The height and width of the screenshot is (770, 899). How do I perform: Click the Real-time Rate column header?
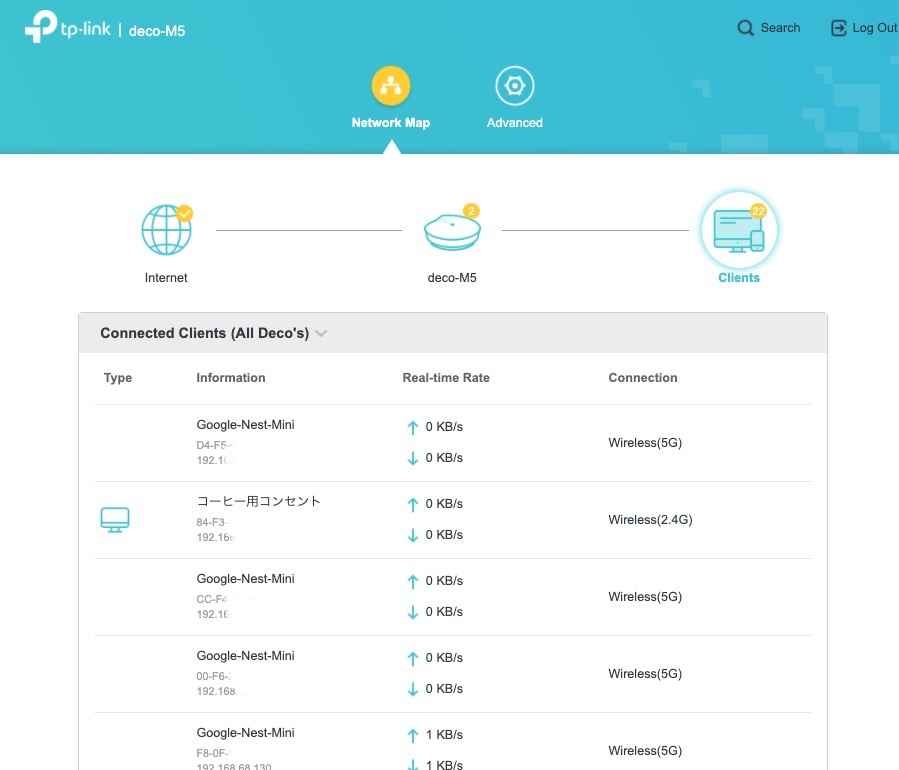445,378
